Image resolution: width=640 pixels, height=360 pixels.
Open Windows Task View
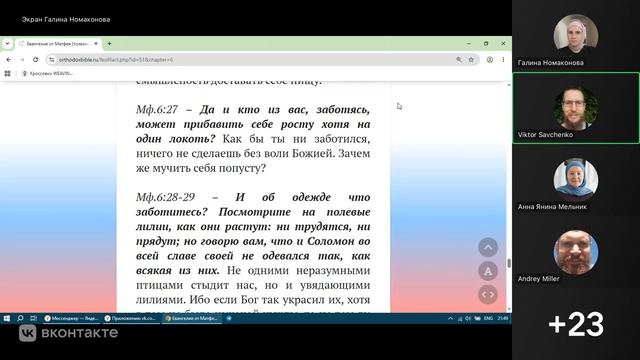pos(33,318)
